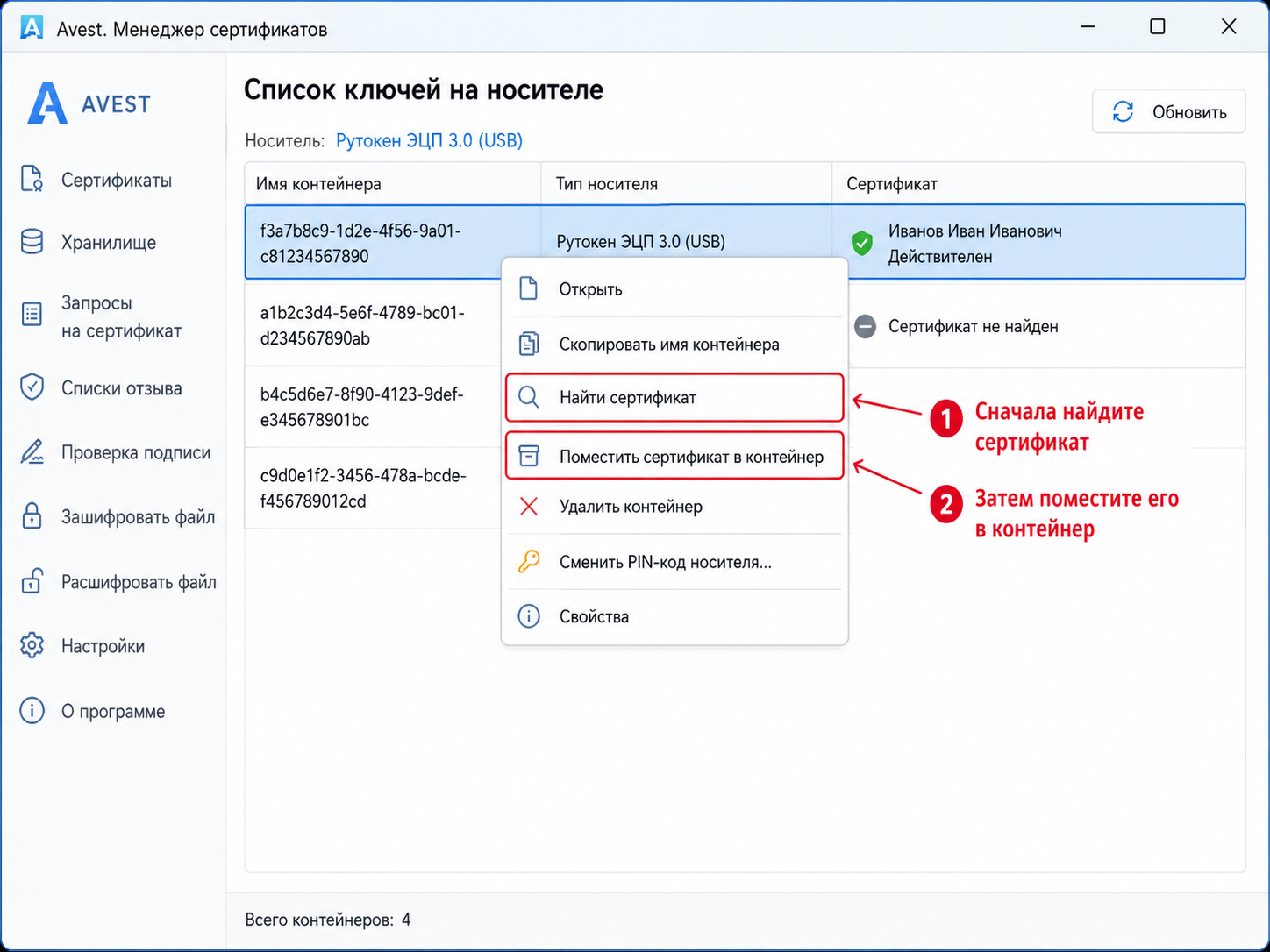
Task: Click the Расшифровать файл unlocked padlock icon
Action: (32, 580)
